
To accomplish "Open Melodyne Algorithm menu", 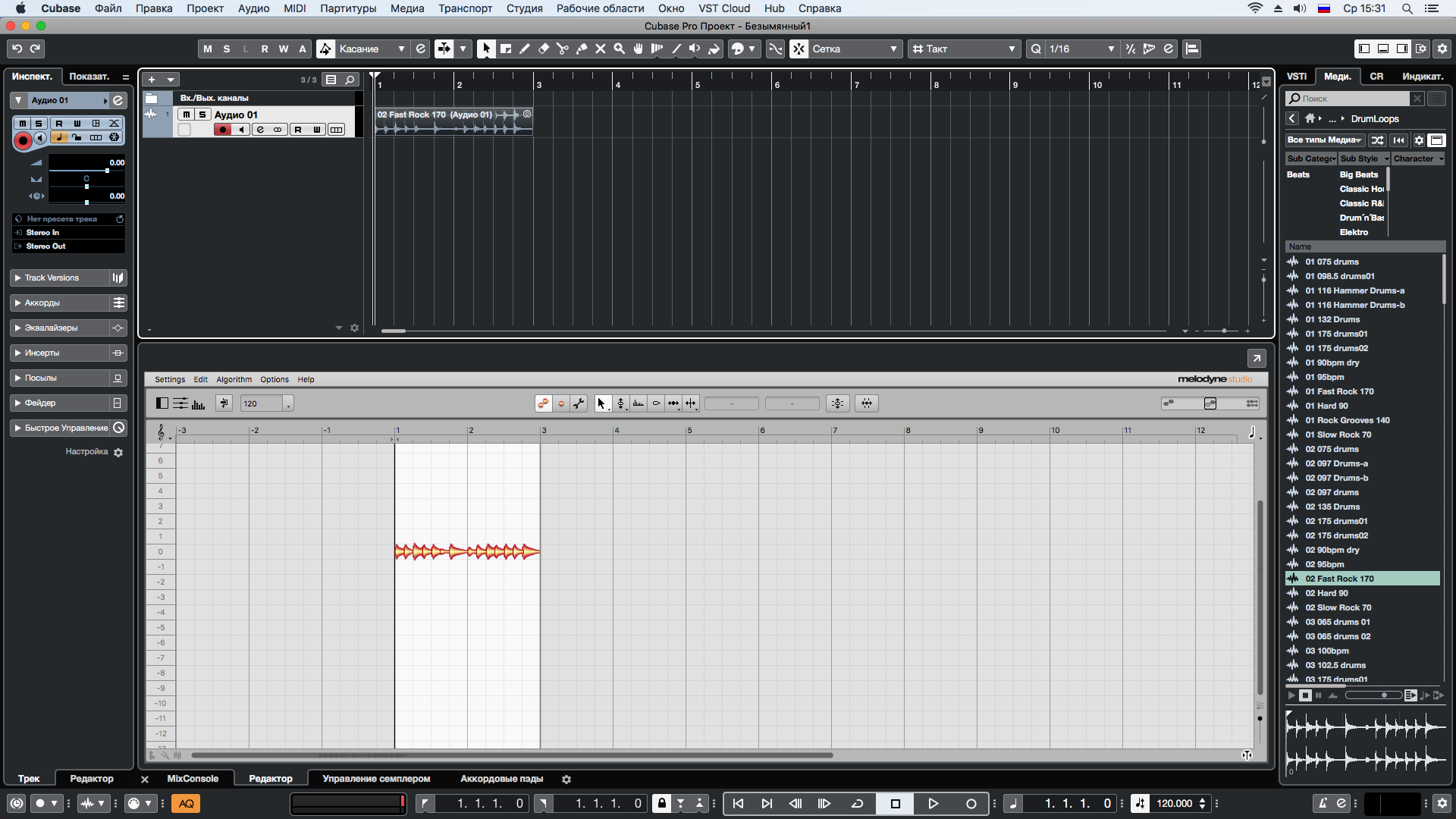I will click(234, 379).
